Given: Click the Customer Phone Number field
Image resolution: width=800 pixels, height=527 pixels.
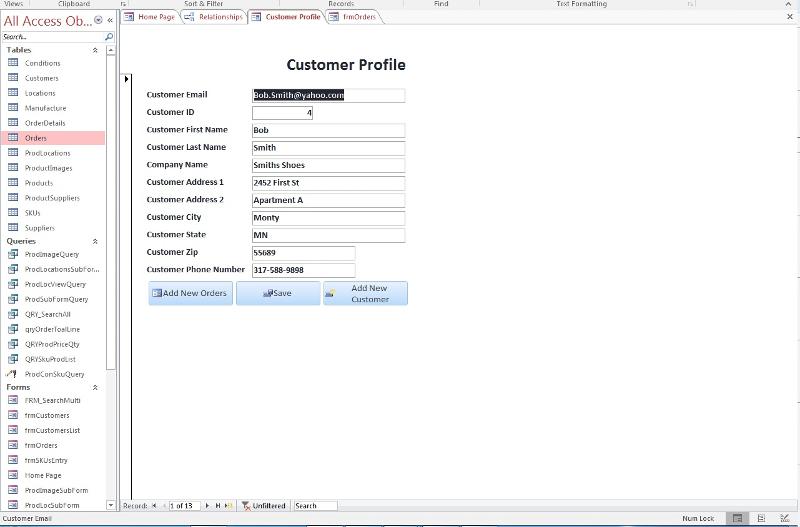Looking at the screenshot, I should pyautogui.click(x=304, y=270).
